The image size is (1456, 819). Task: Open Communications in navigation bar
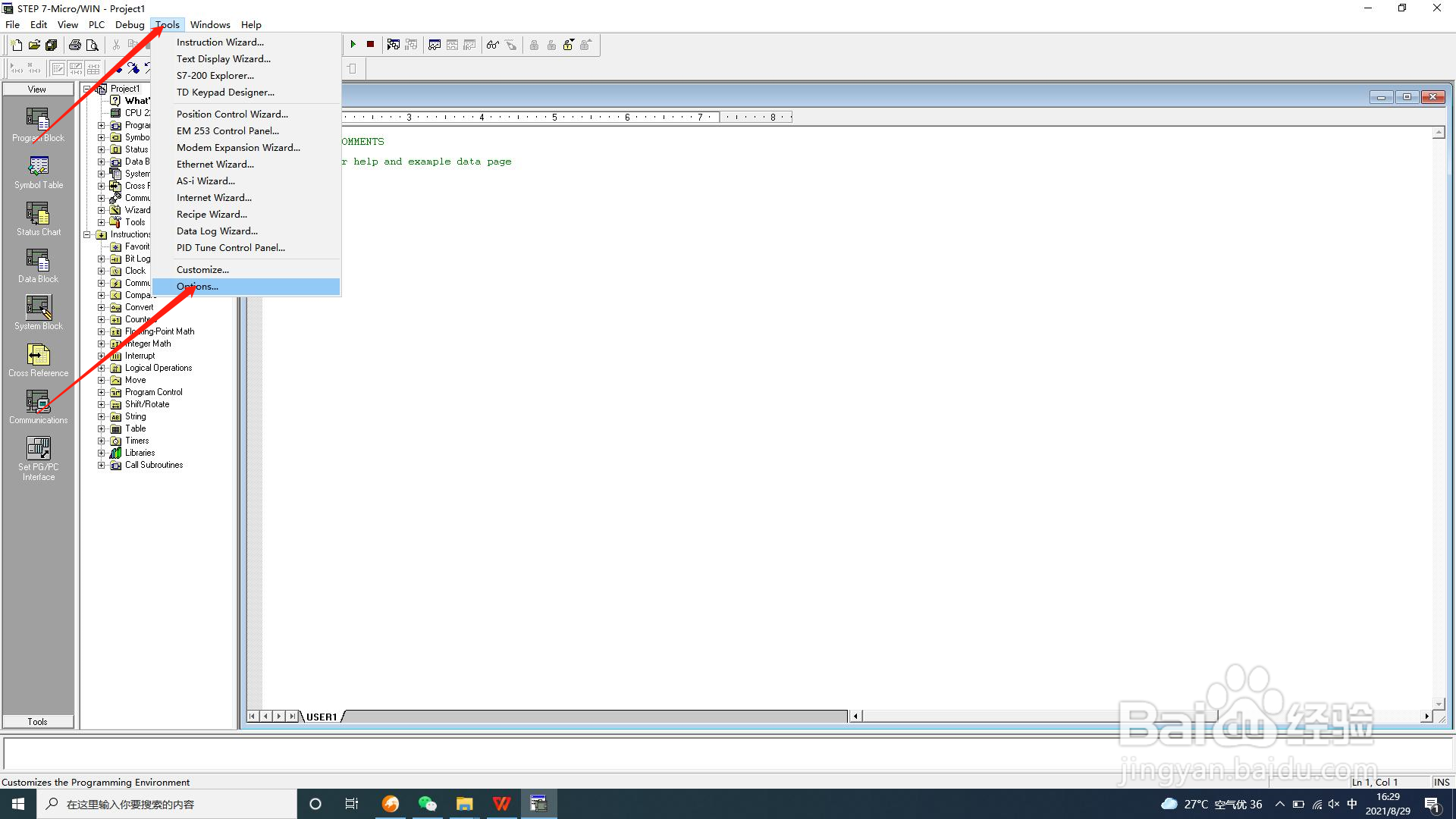38,407
